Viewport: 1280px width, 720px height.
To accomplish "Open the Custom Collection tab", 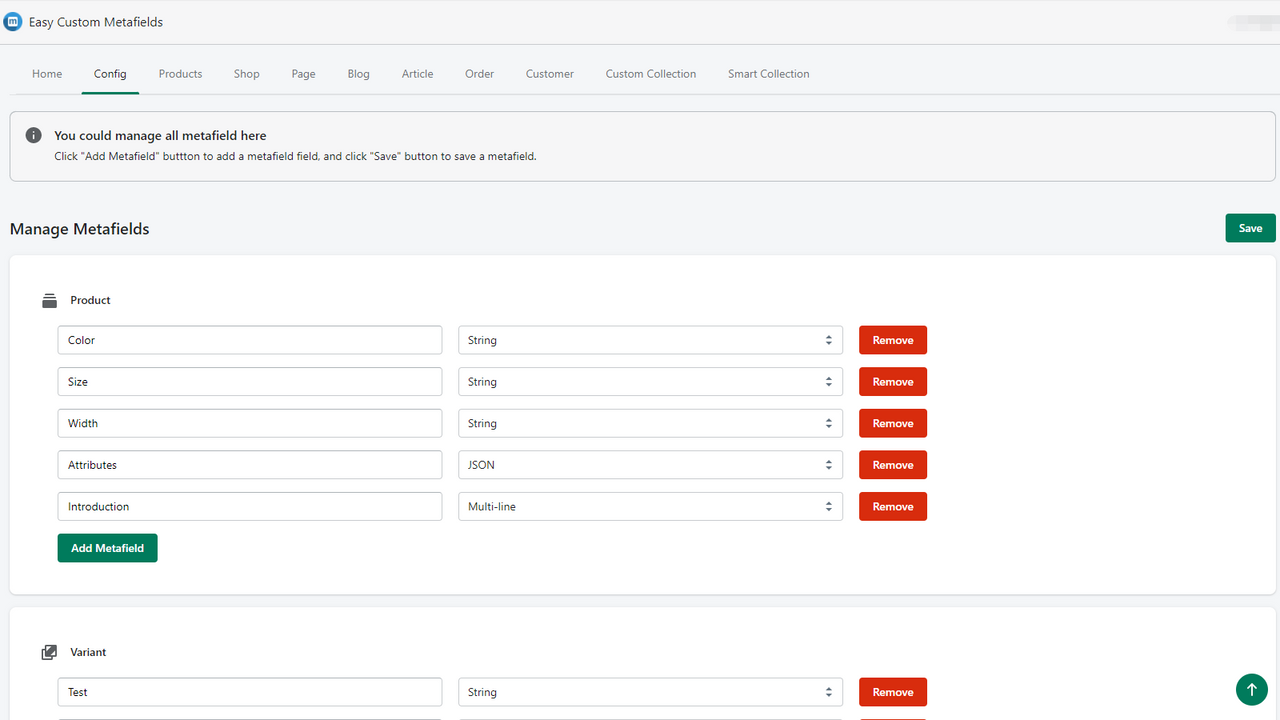I will 651,74.
